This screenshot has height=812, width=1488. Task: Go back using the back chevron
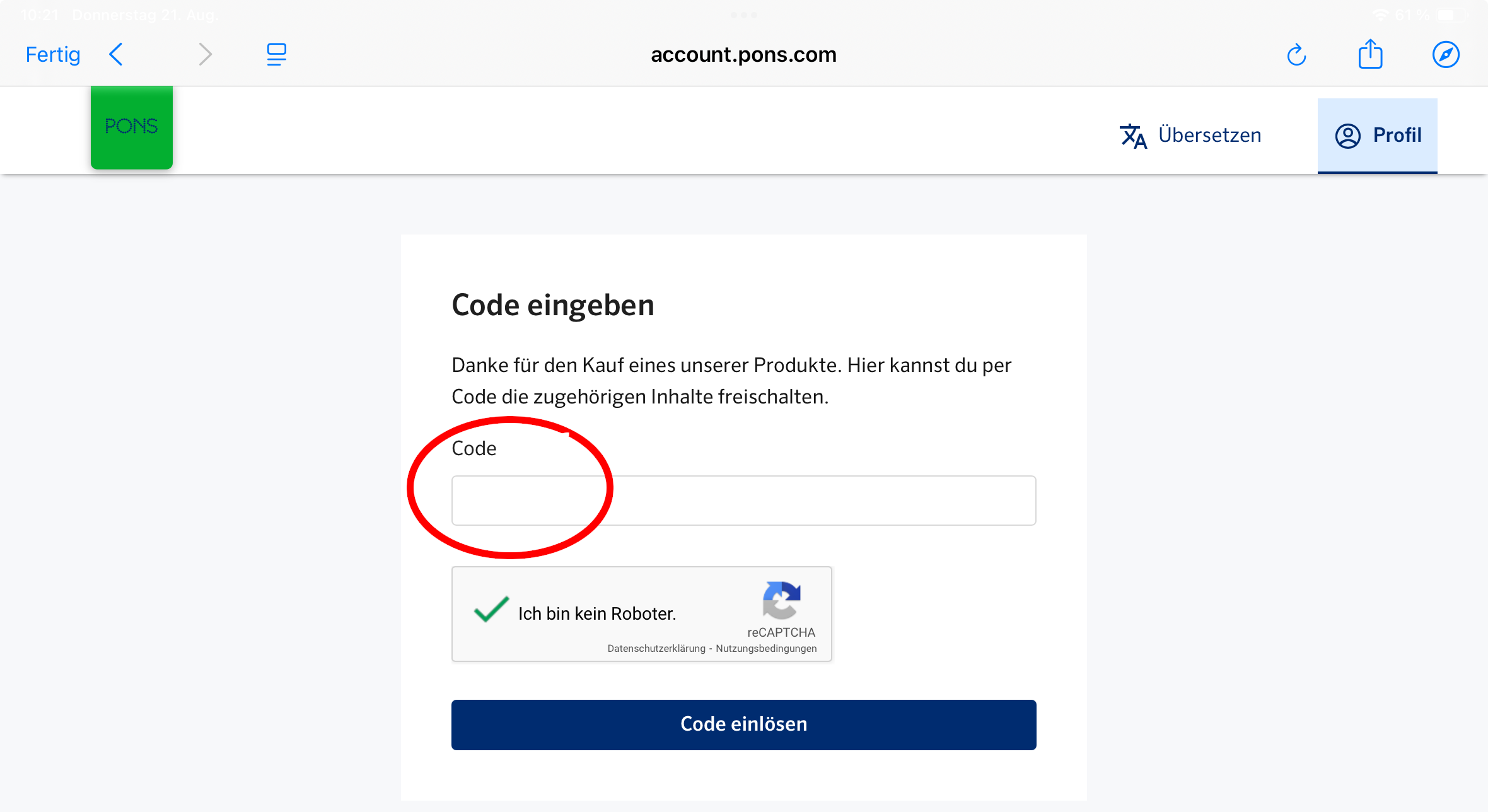point(116,55)
